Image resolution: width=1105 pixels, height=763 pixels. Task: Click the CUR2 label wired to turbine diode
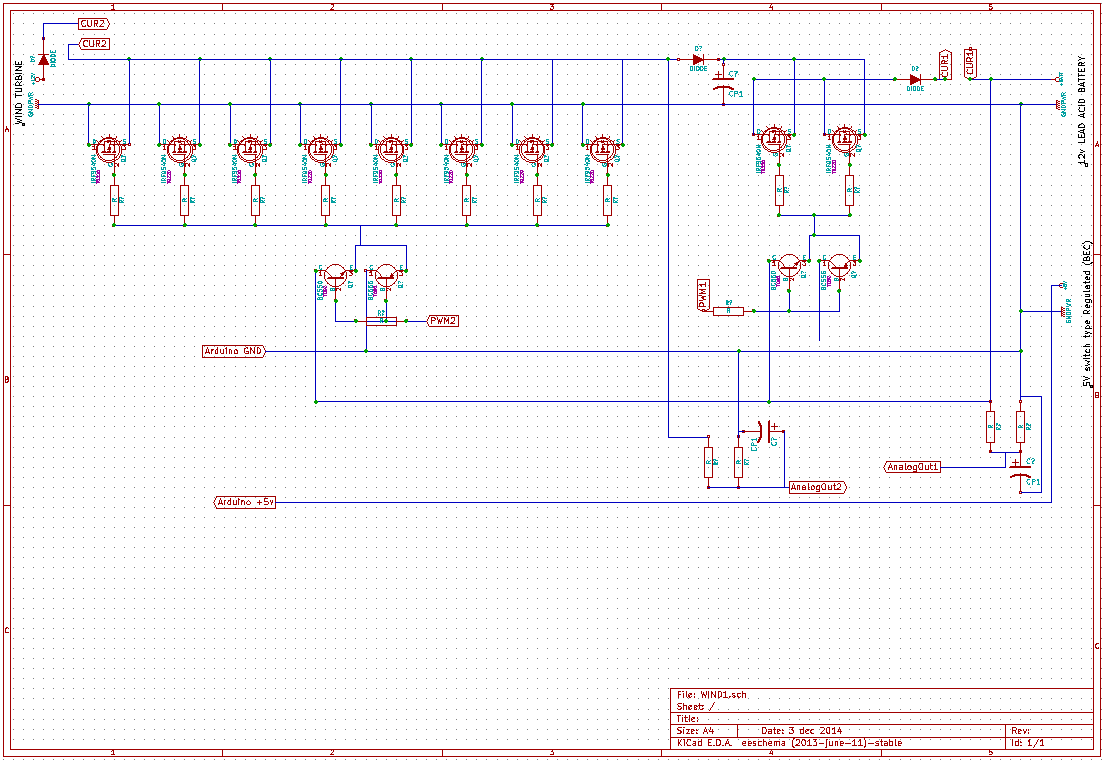95,23
